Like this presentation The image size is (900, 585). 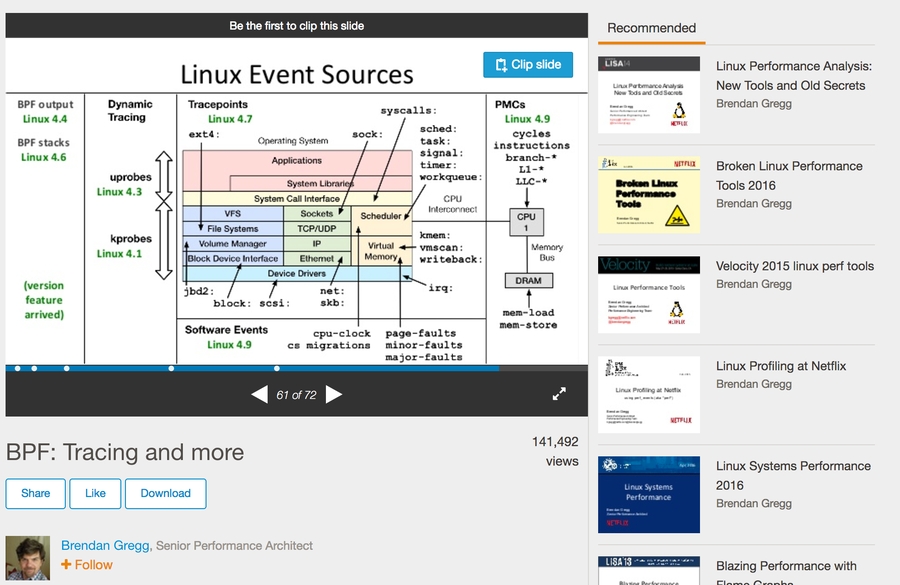pyautogui.click(x=95, y=493)
